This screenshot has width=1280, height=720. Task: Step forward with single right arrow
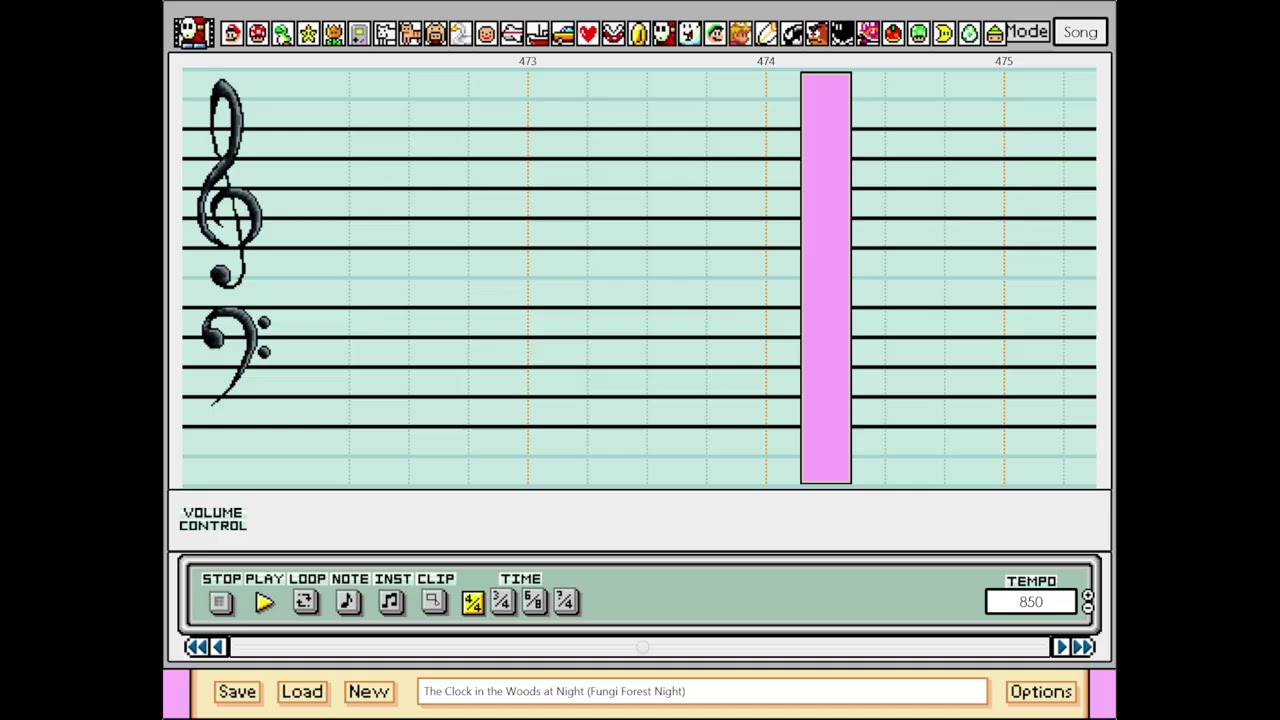click(1061, 648)
